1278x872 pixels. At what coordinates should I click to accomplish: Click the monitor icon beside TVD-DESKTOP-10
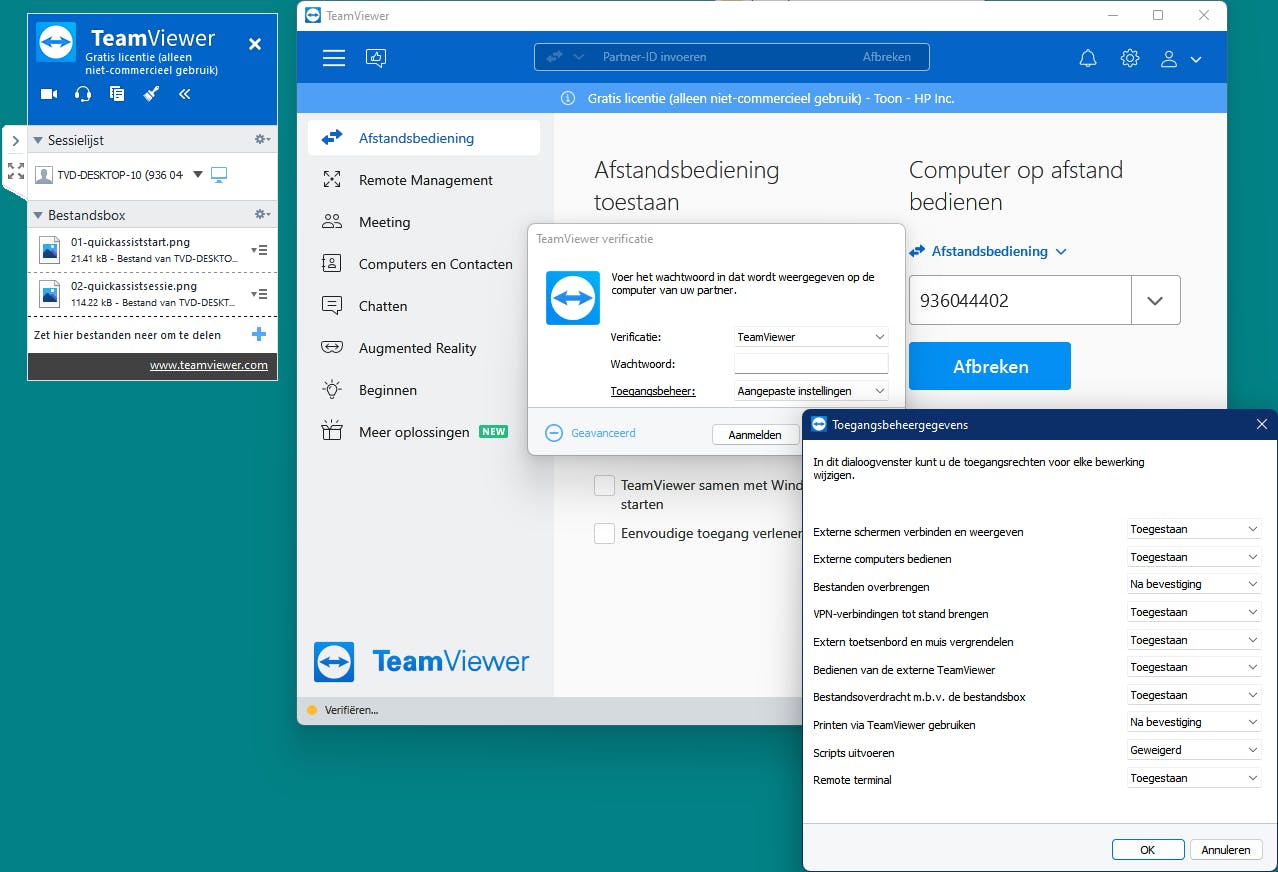point(219,175)
